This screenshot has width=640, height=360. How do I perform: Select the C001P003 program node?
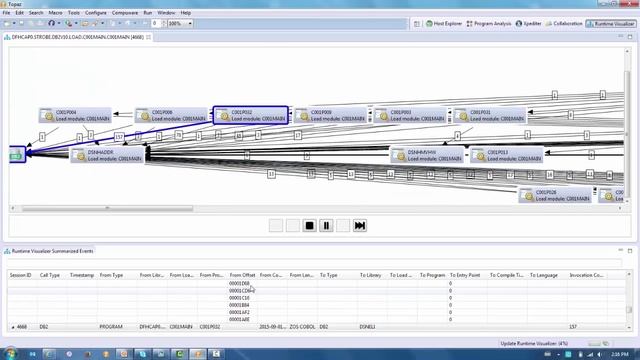pyautogui.click(x=410, y=115)
